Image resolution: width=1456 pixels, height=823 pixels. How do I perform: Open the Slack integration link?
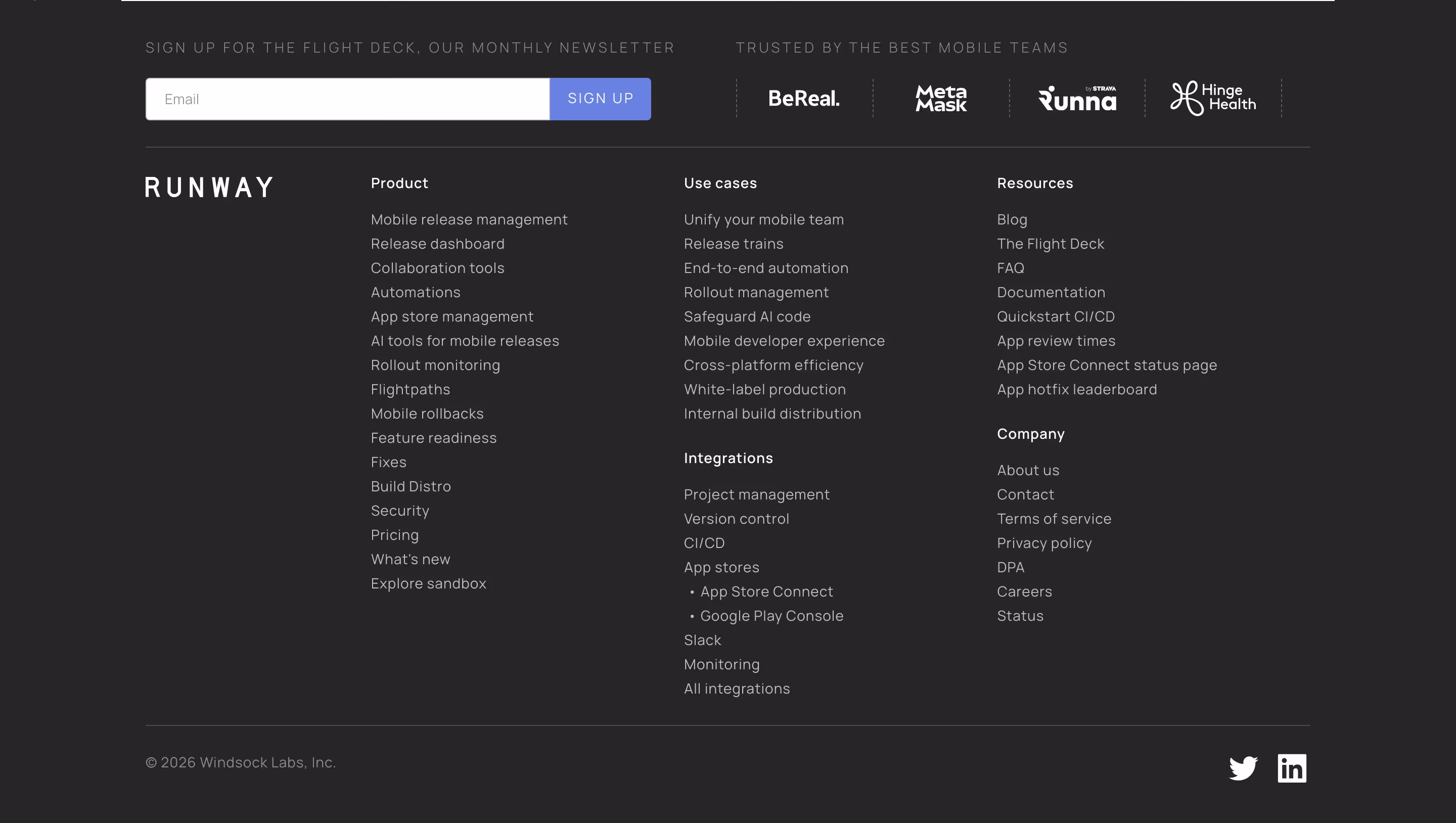tap(703, 641)
